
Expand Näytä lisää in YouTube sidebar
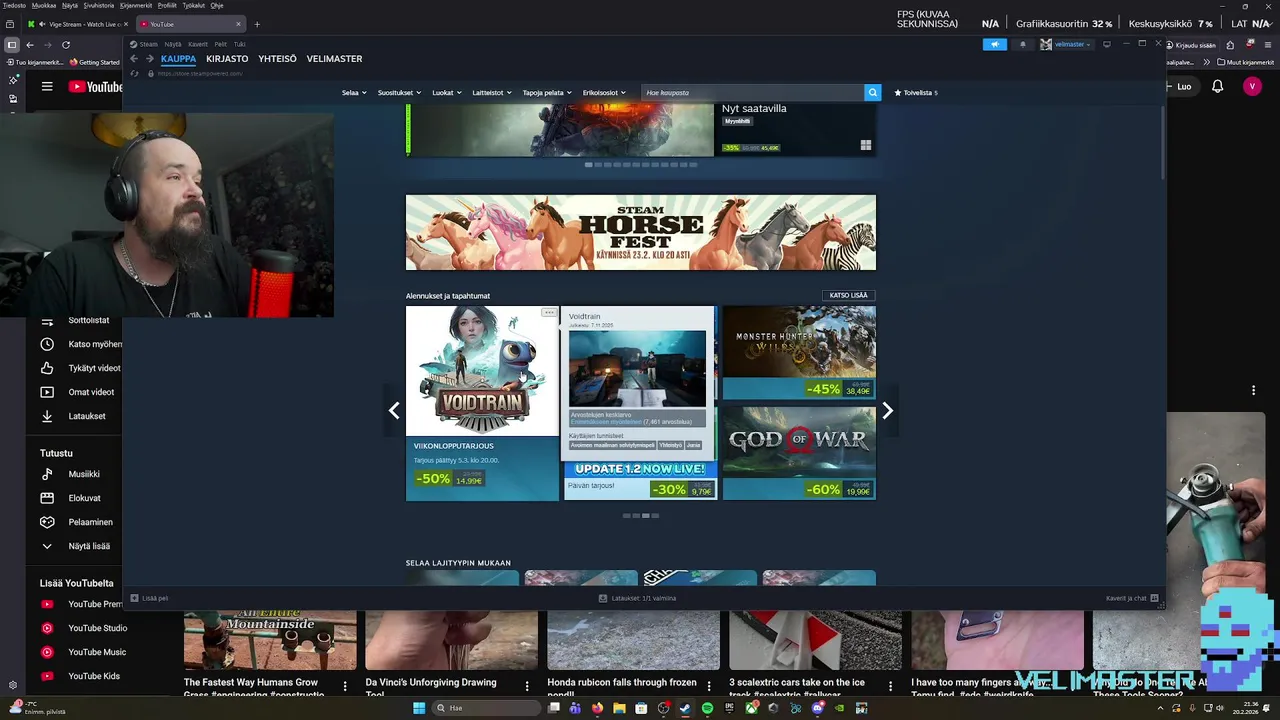click(x=75, y=546)
